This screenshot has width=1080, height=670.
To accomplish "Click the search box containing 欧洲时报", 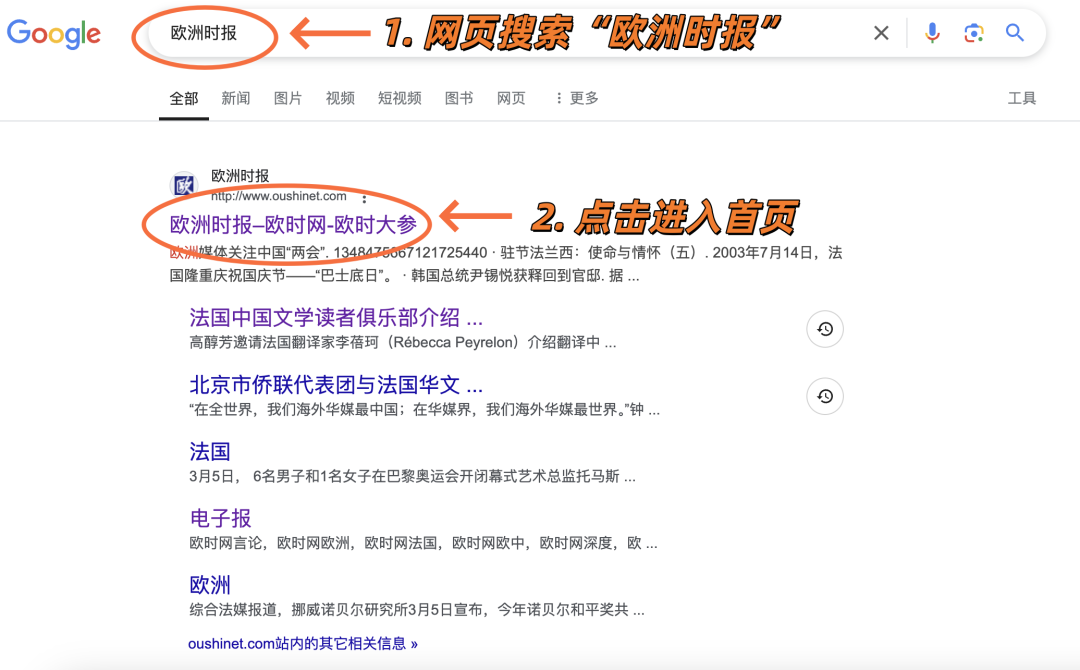I will click(500, 33).
